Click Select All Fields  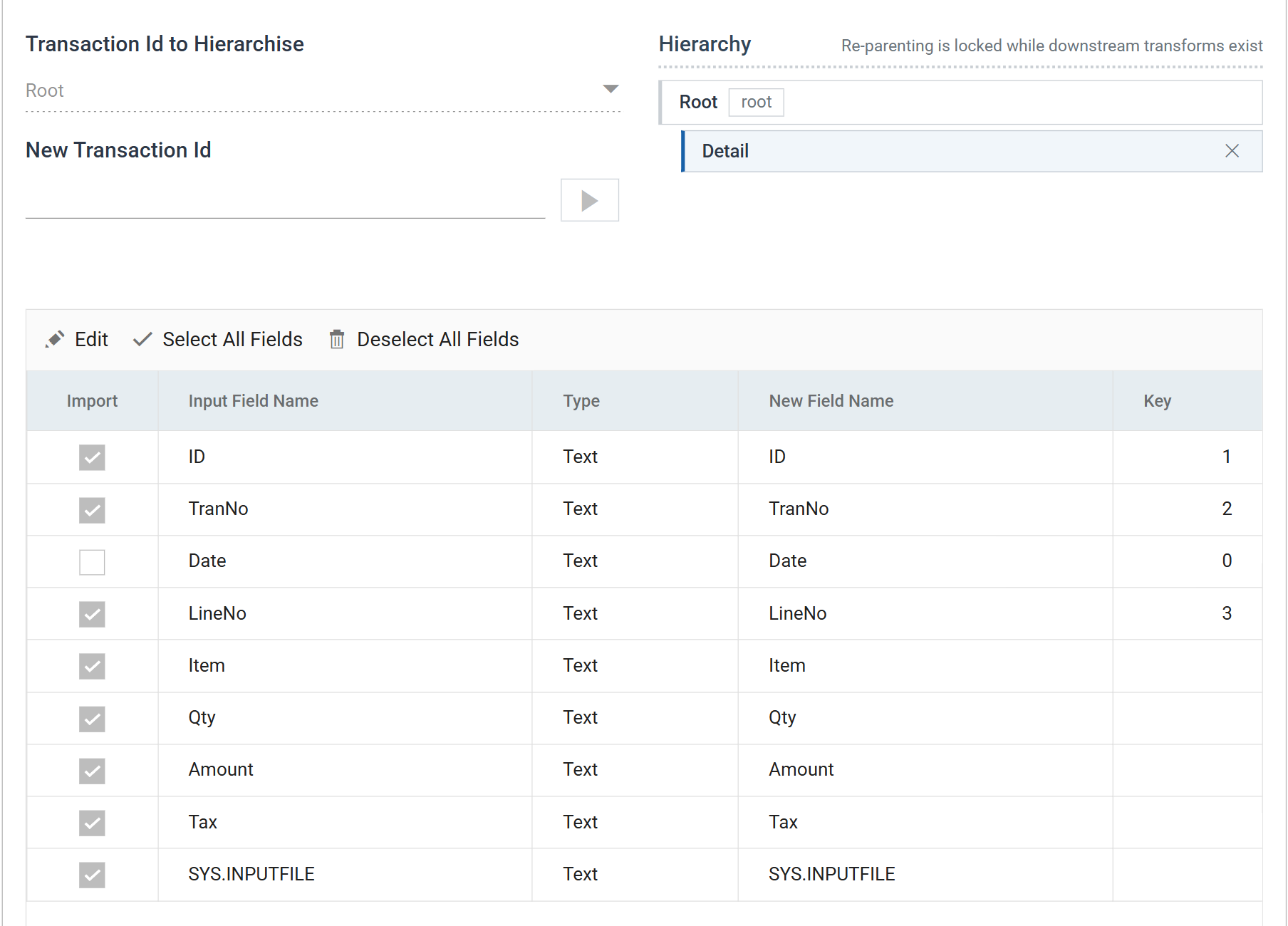click(218, 339)
